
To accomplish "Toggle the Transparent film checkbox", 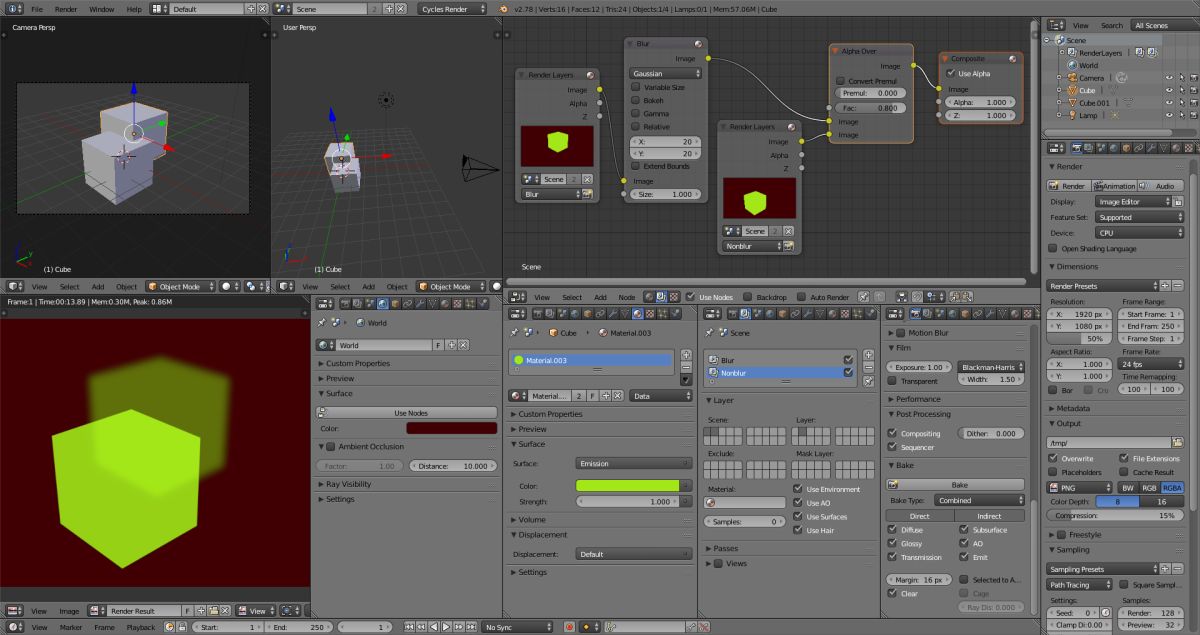I will [892, 381].
